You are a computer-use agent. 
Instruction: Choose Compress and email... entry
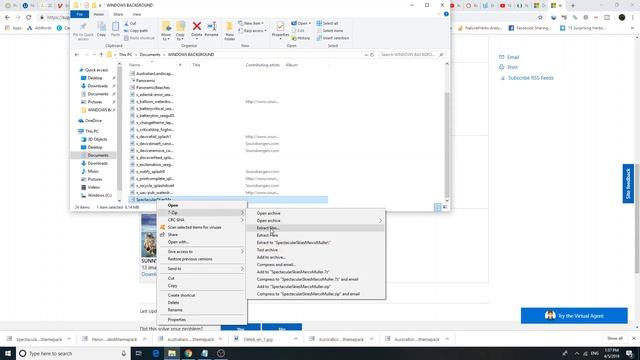(x=316, y=264)
